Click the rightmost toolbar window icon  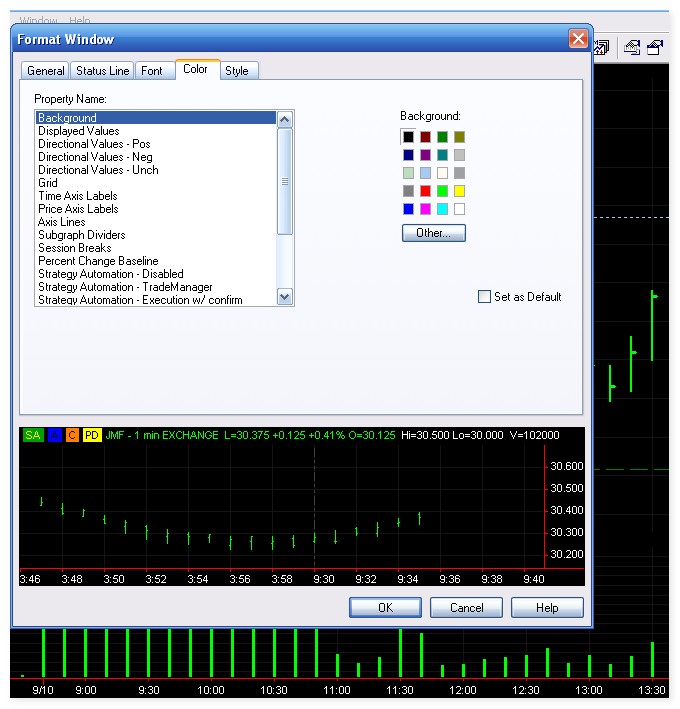(x=655, y=47)
